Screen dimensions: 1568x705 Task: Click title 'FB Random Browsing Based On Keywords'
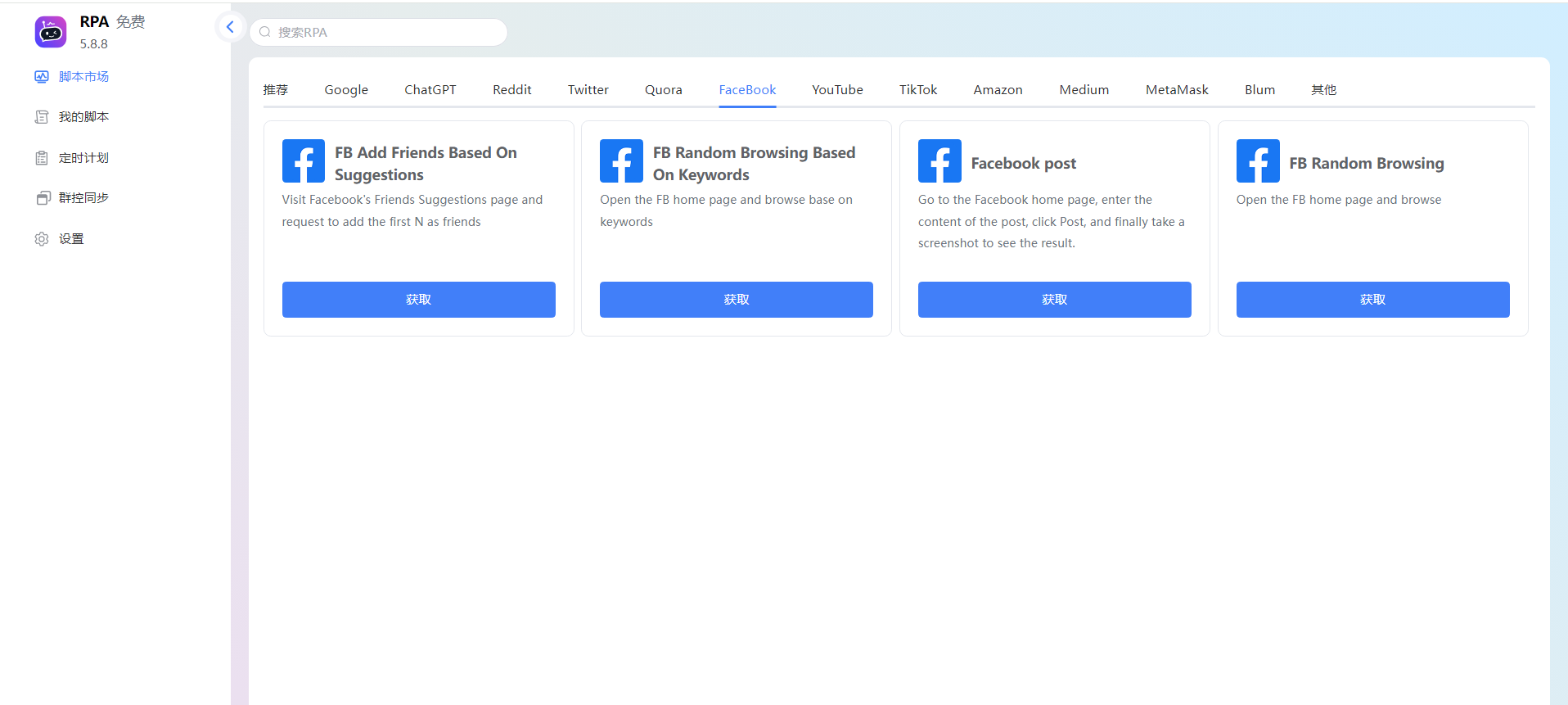point(754,164)
